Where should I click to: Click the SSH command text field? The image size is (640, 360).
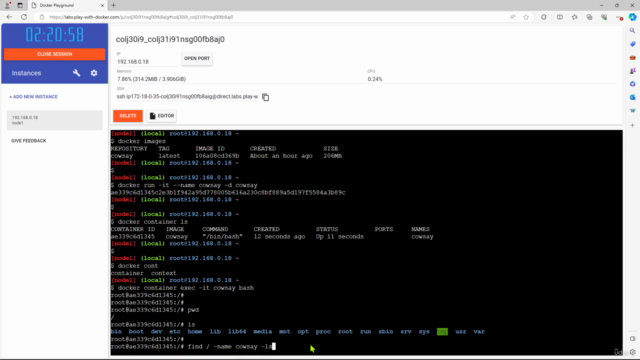point(187,97)
